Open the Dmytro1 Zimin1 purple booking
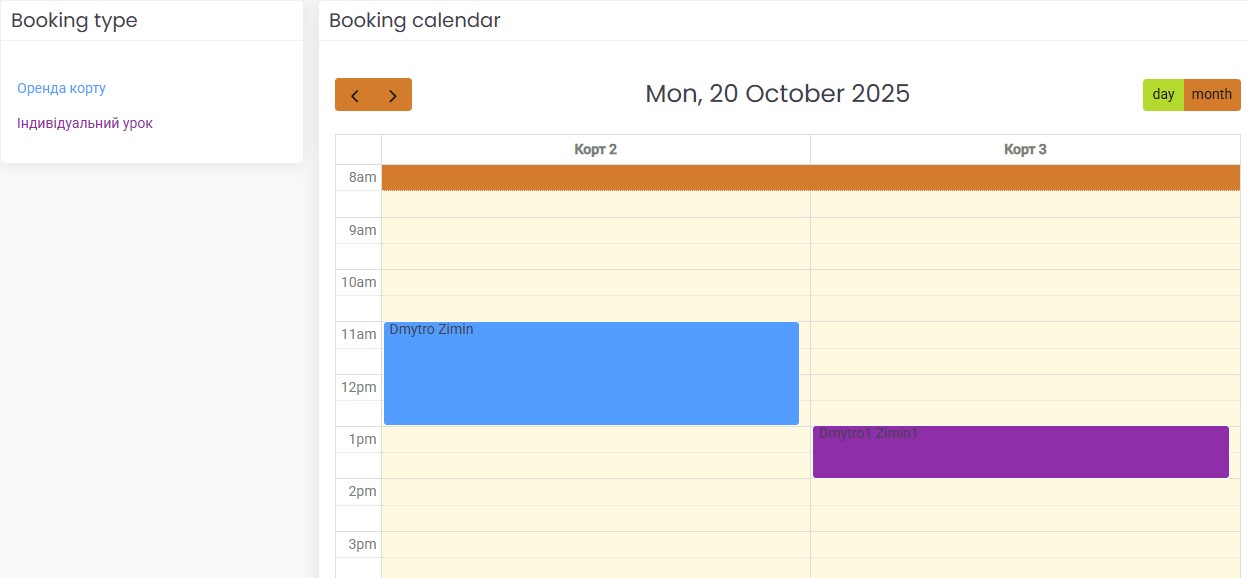This screenshot has height=578, width=1248. click(x=1020, y=452)
